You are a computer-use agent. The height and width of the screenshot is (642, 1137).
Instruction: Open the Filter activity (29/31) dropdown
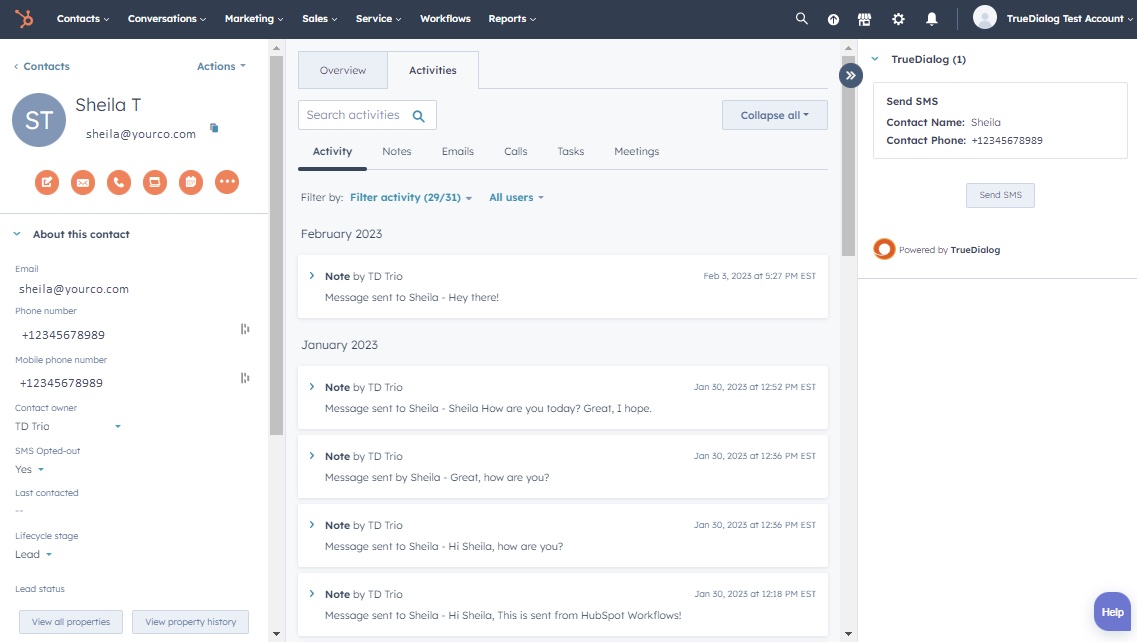[x=410, y=198]
